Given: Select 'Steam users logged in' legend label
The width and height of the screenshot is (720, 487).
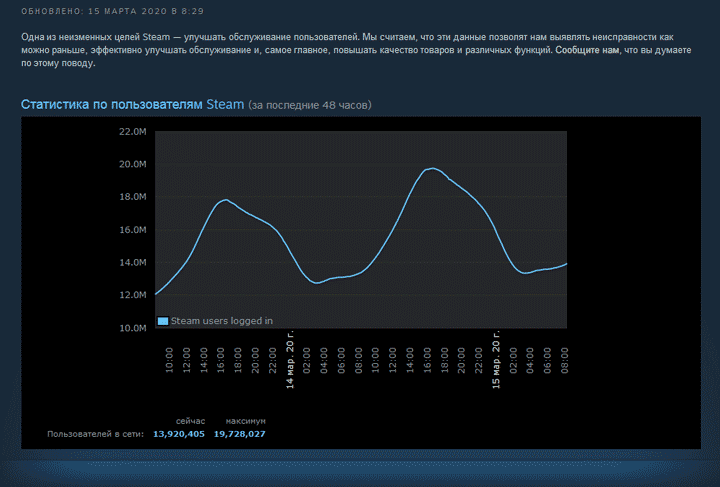Looking at the screenshot, I should pos(222,321).
